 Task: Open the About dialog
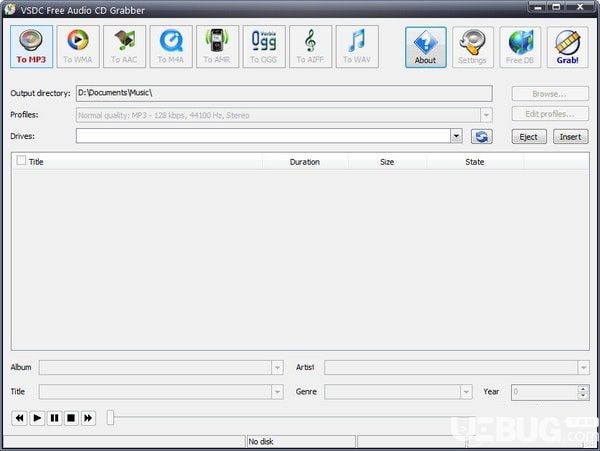(426, 47)
